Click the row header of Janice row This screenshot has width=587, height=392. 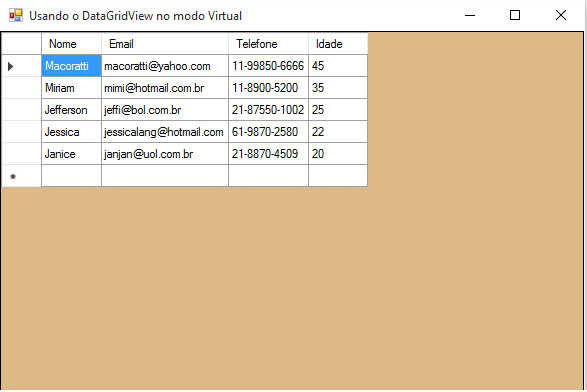(22, 154)
